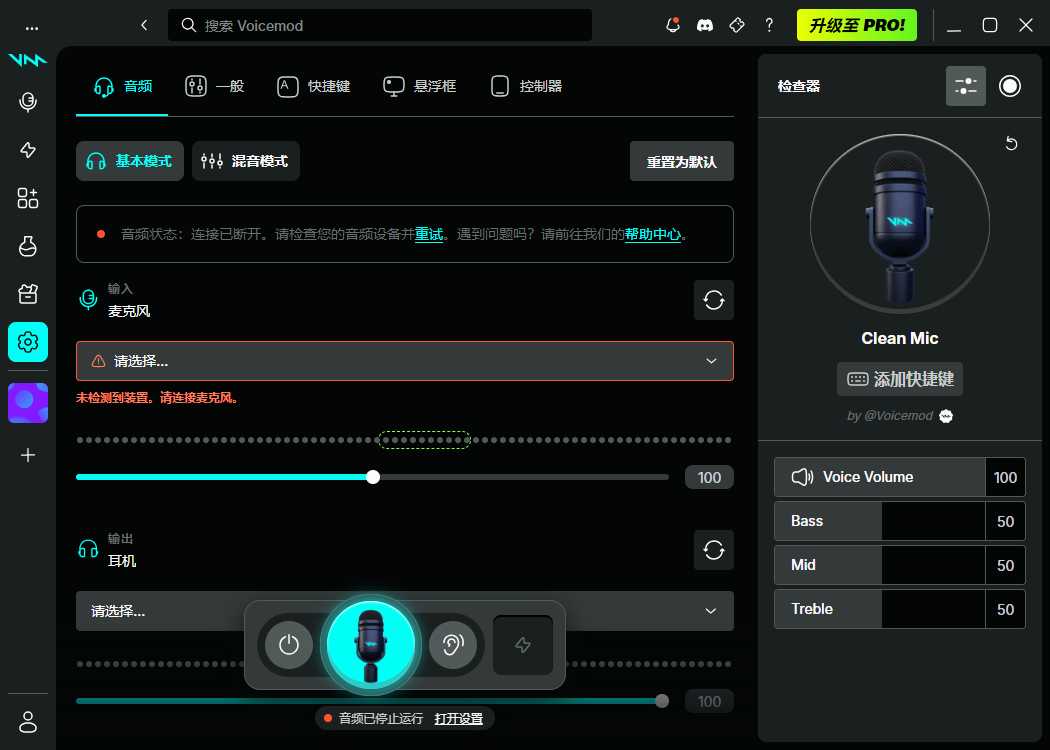The width and height of the screenshot is (1050, 750).
Task: Open the three-dots menu at top left
Action: 31,28
